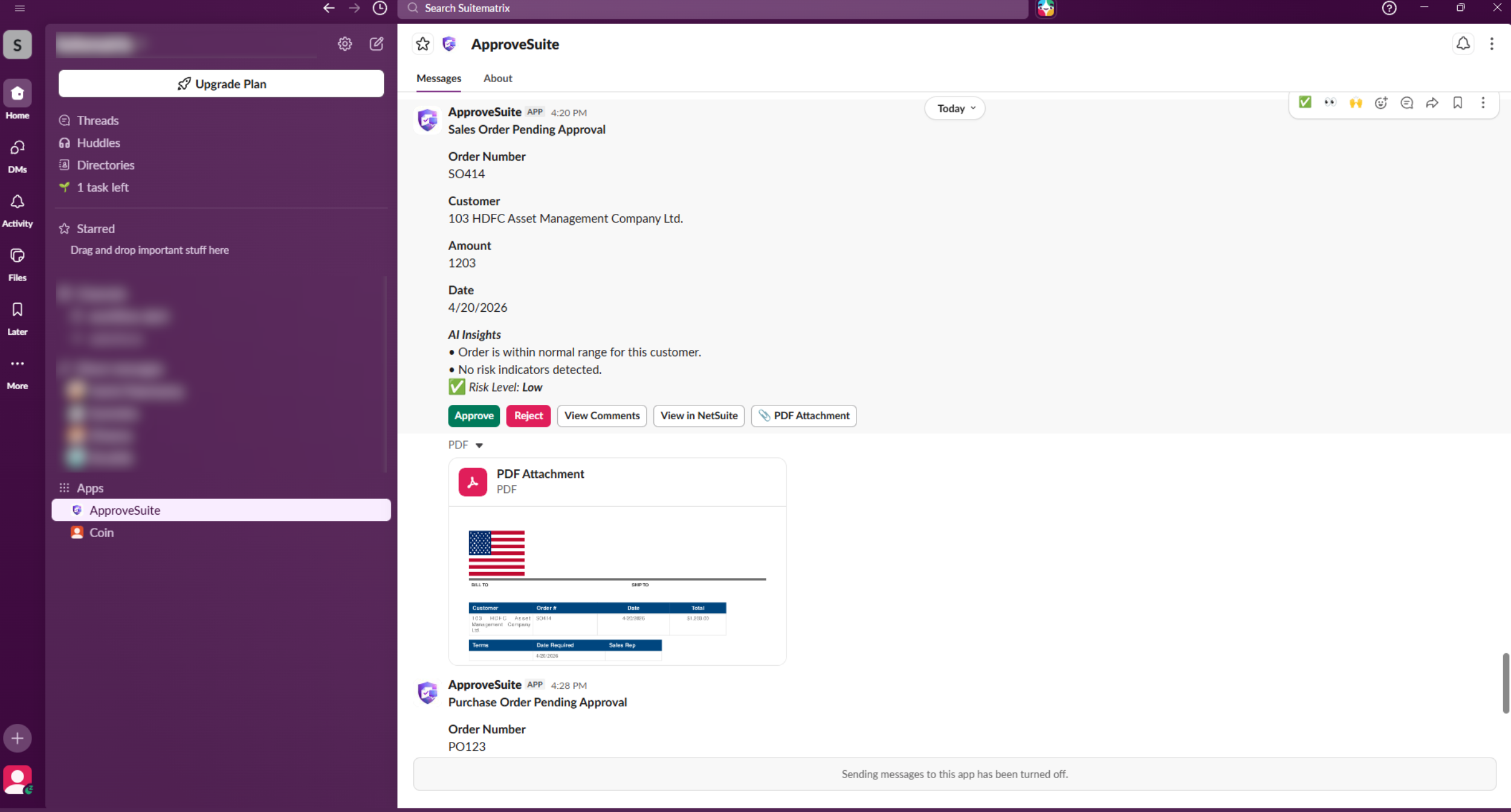This screenshot has width=1511, height=812.
Task: Open the user profile avatar
Action: point(18,780)
